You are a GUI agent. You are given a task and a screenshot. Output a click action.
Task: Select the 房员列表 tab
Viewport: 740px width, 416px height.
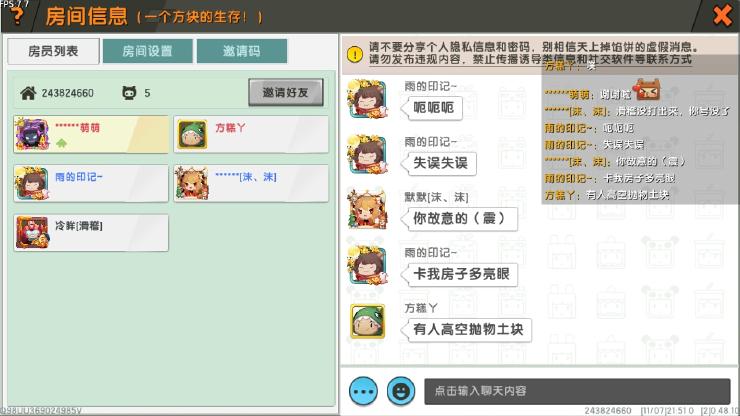tap(53, 51)
